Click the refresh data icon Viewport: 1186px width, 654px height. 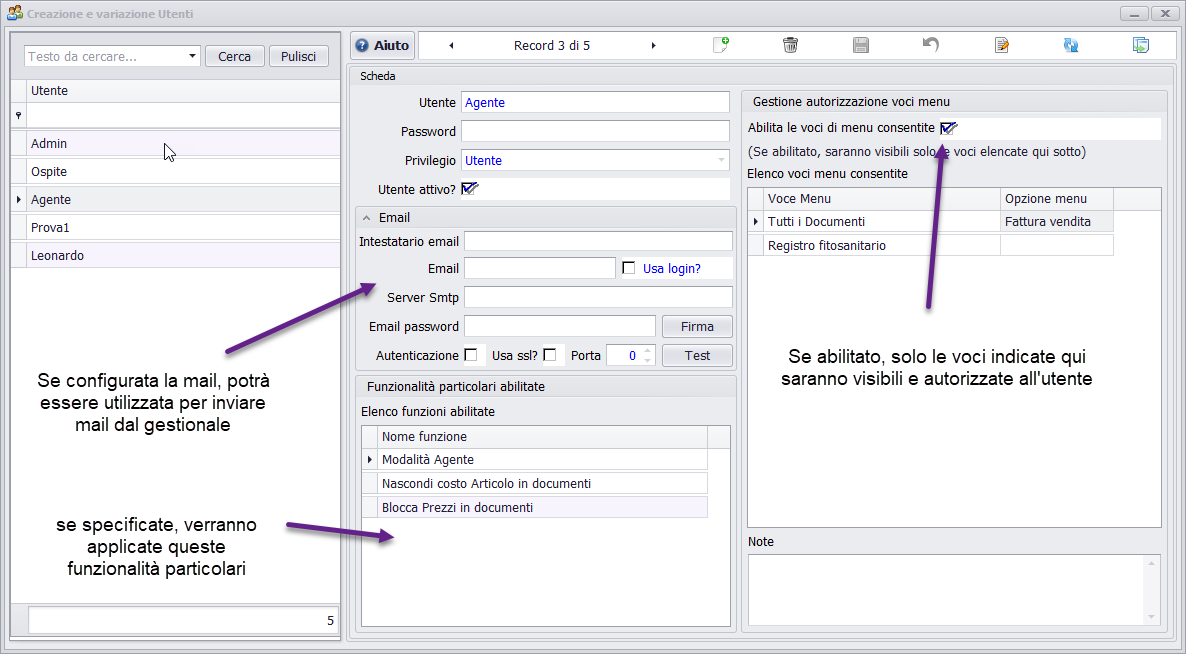pos(1071,45)
